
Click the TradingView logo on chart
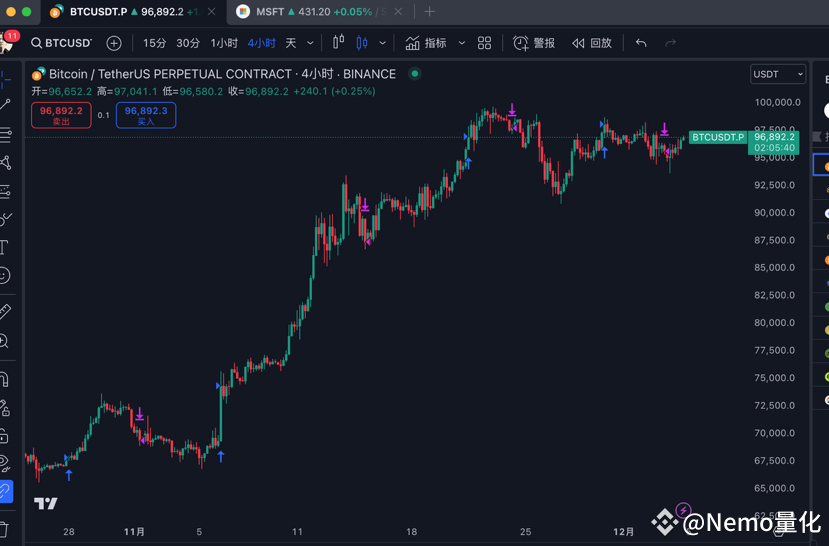45,503
